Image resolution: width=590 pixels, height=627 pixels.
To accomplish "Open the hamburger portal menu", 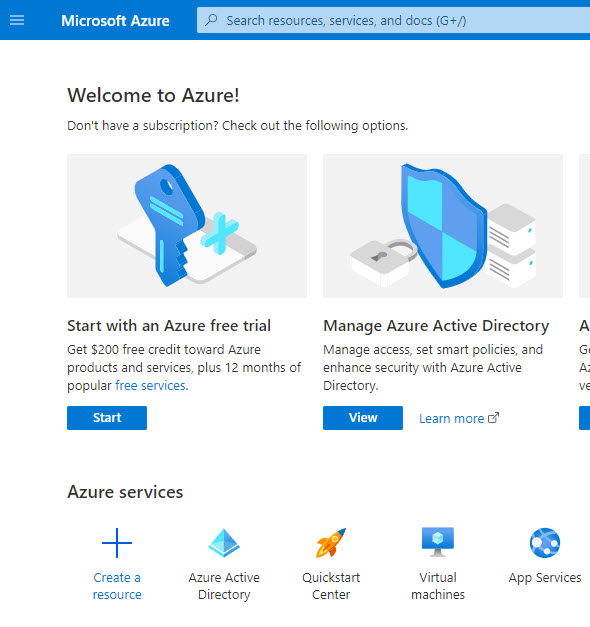I will (17, 20).
